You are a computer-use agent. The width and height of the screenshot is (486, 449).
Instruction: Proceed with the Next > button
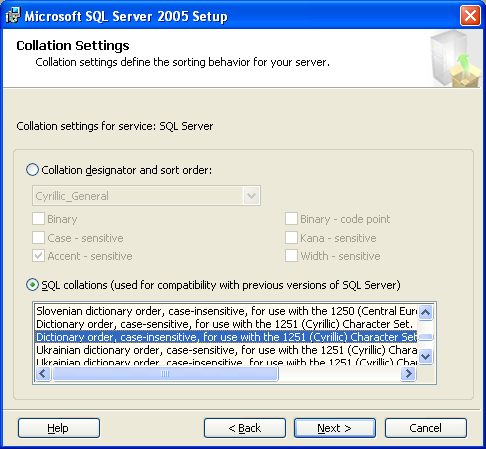point(335,428)
